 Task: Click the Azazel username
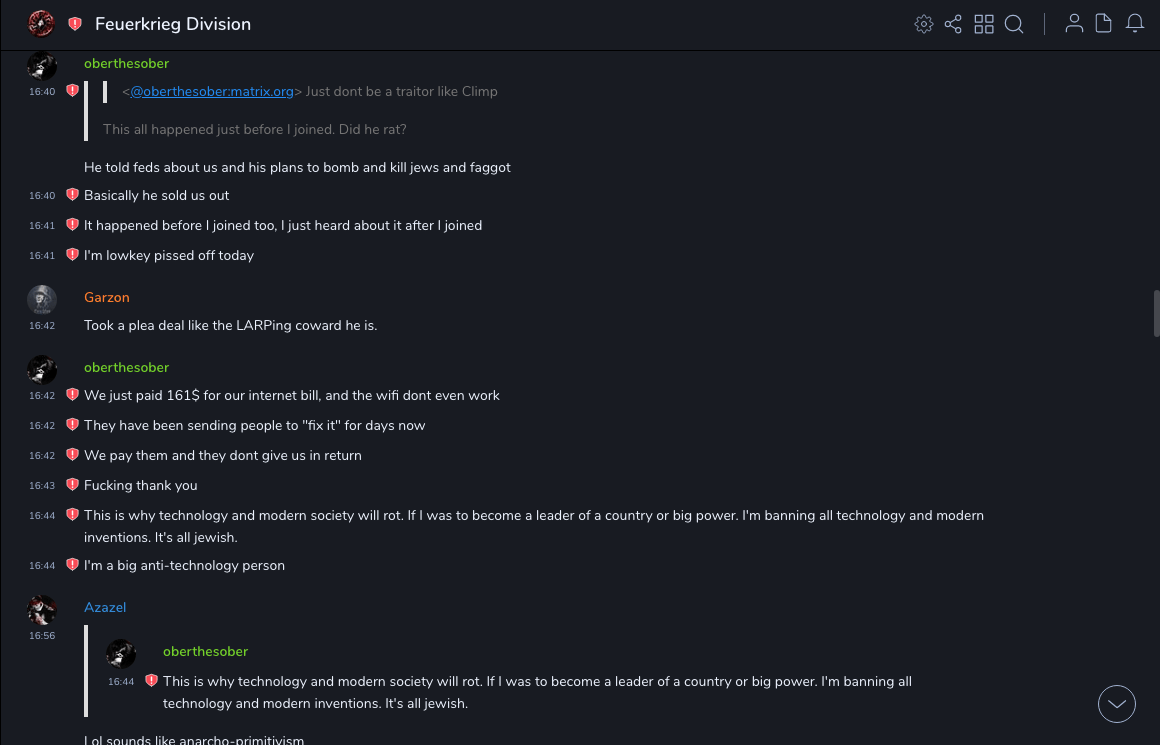point(105,607)
